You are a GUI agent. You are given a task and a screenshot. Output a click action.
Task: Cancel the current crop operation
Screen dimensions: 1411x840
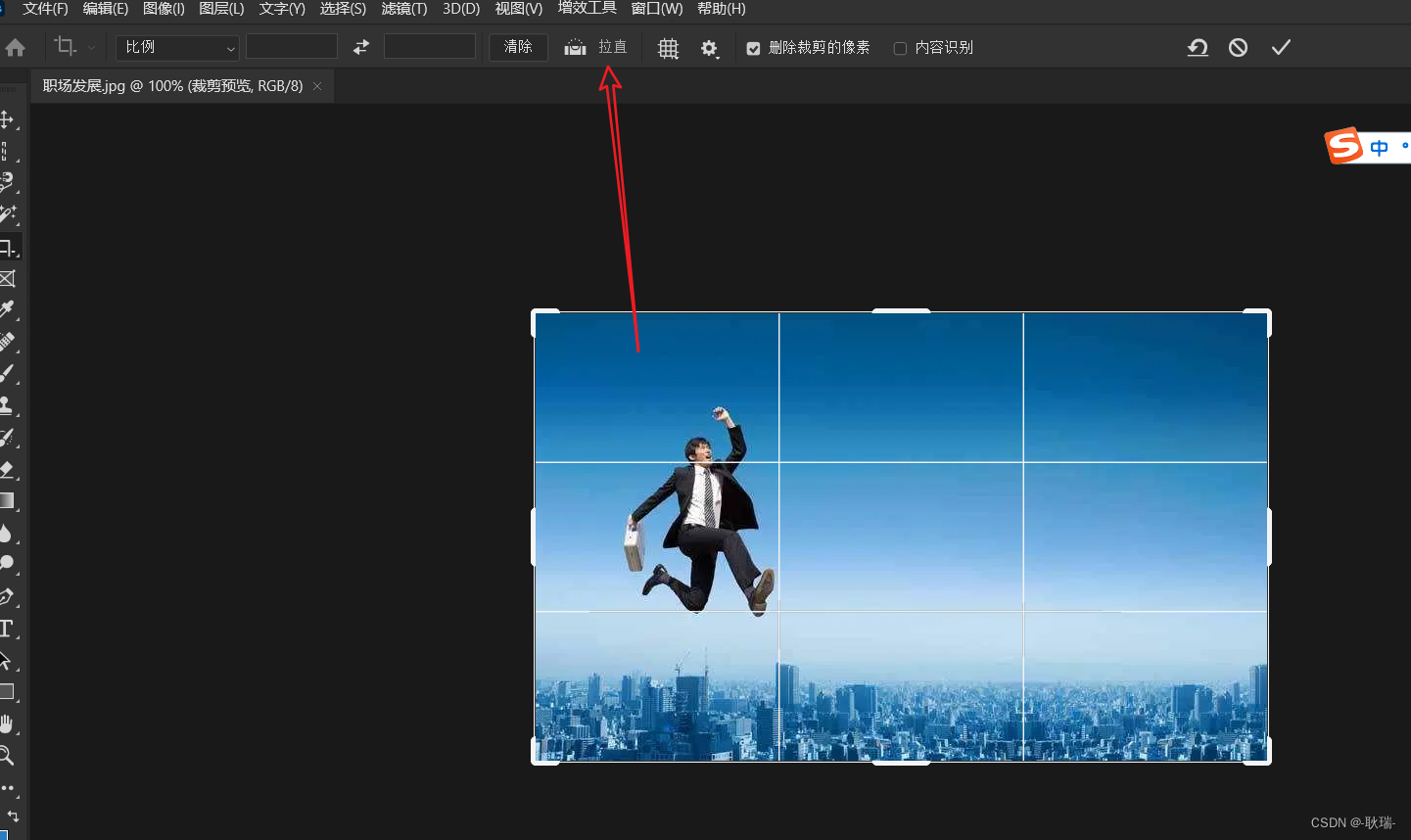[x=1238, y=47]
